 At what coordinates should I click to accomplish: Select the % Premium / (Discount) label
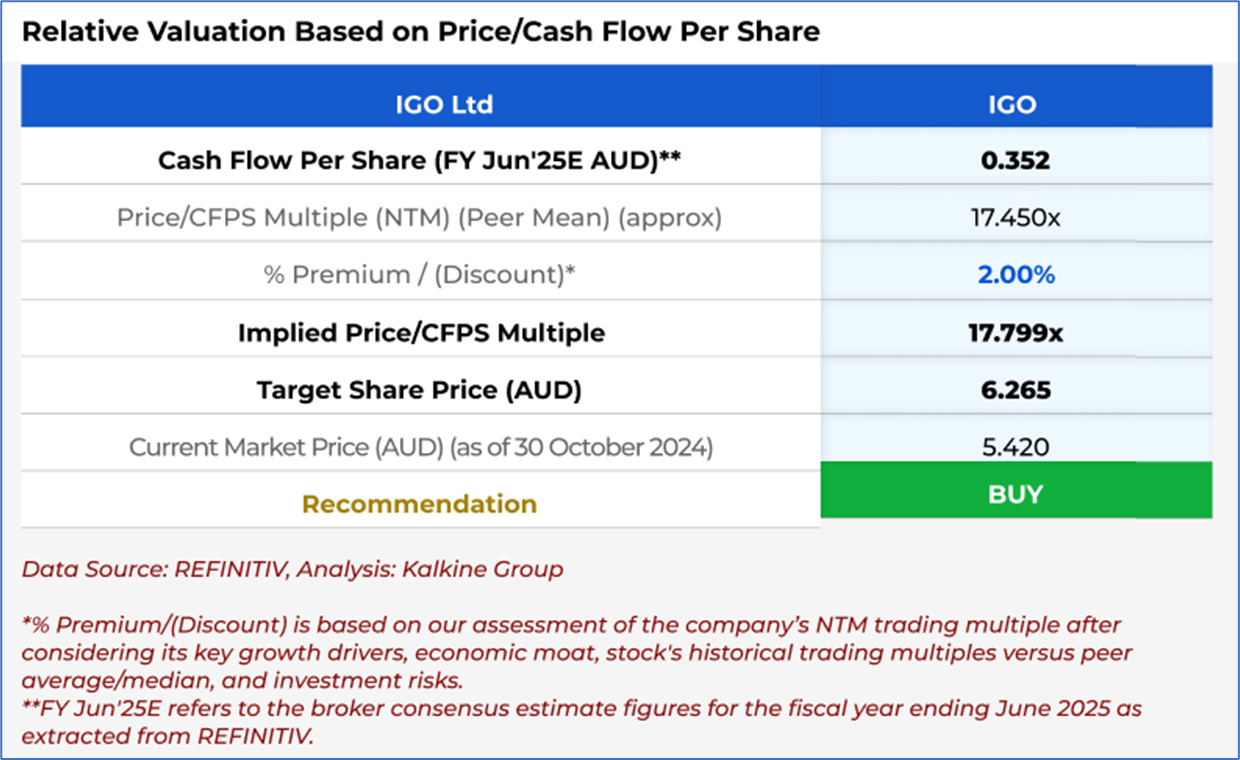point(419,275)
